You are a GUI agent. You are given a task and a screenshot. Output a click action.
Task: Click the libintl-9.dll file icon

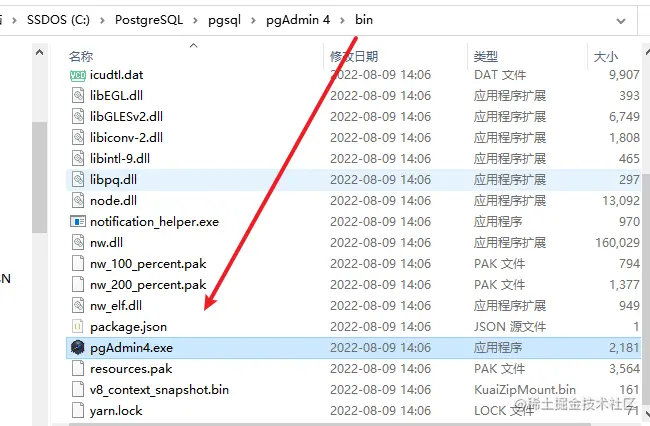[x=78, y=158]
